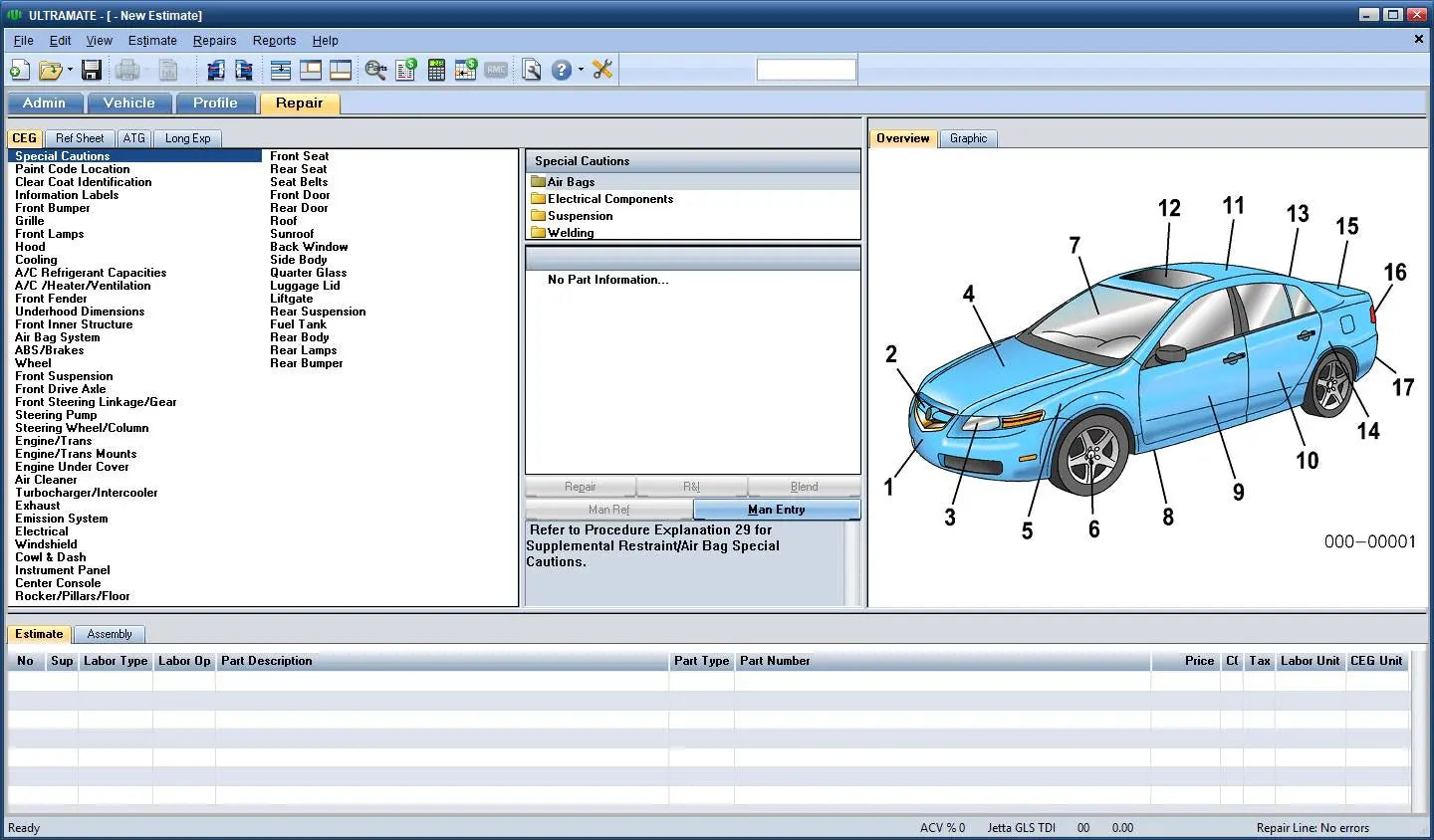The image size is (1434, 840).
Task: Create a new estimate
Action: click(x=18, y=69)
